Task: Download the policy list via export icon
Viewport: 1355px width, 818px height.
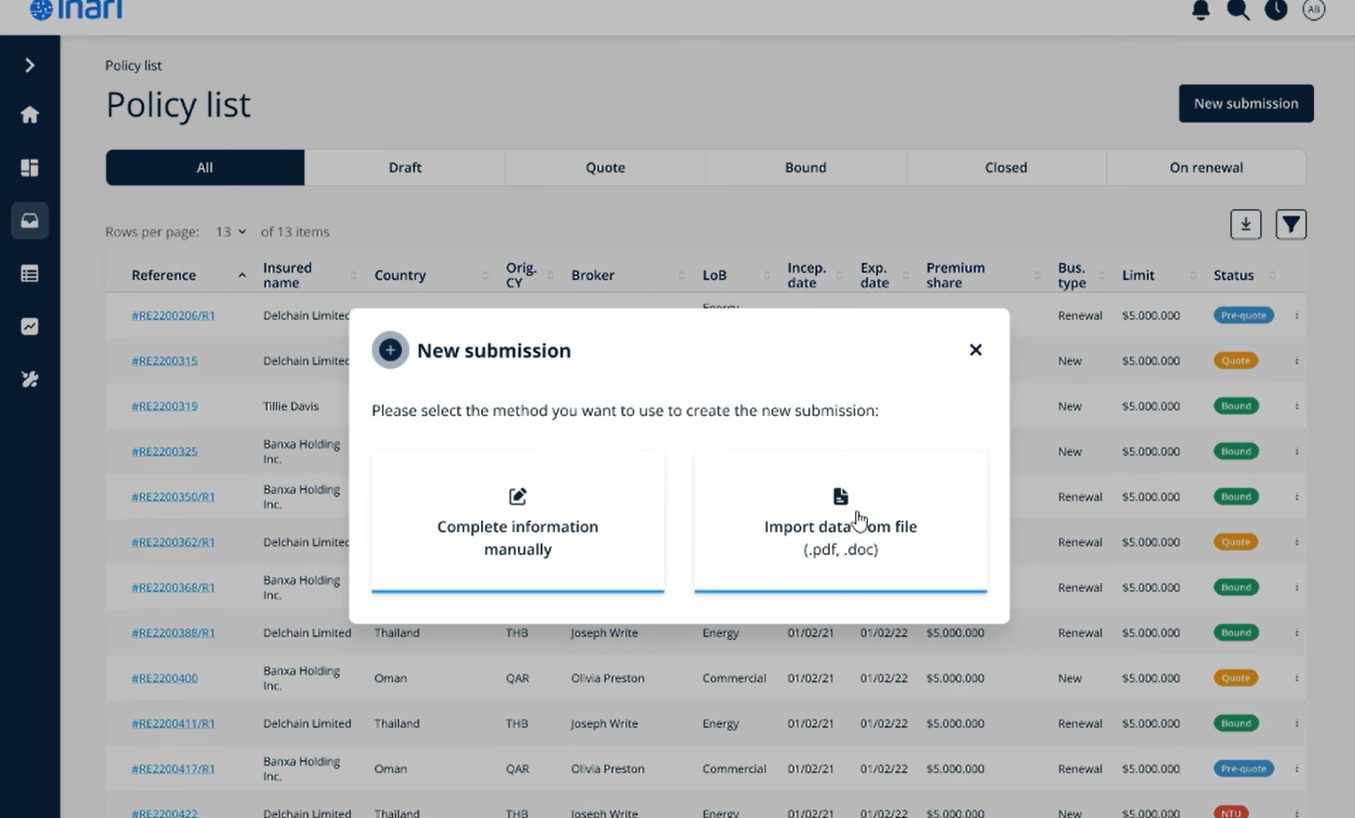Action: (1245, 224)
